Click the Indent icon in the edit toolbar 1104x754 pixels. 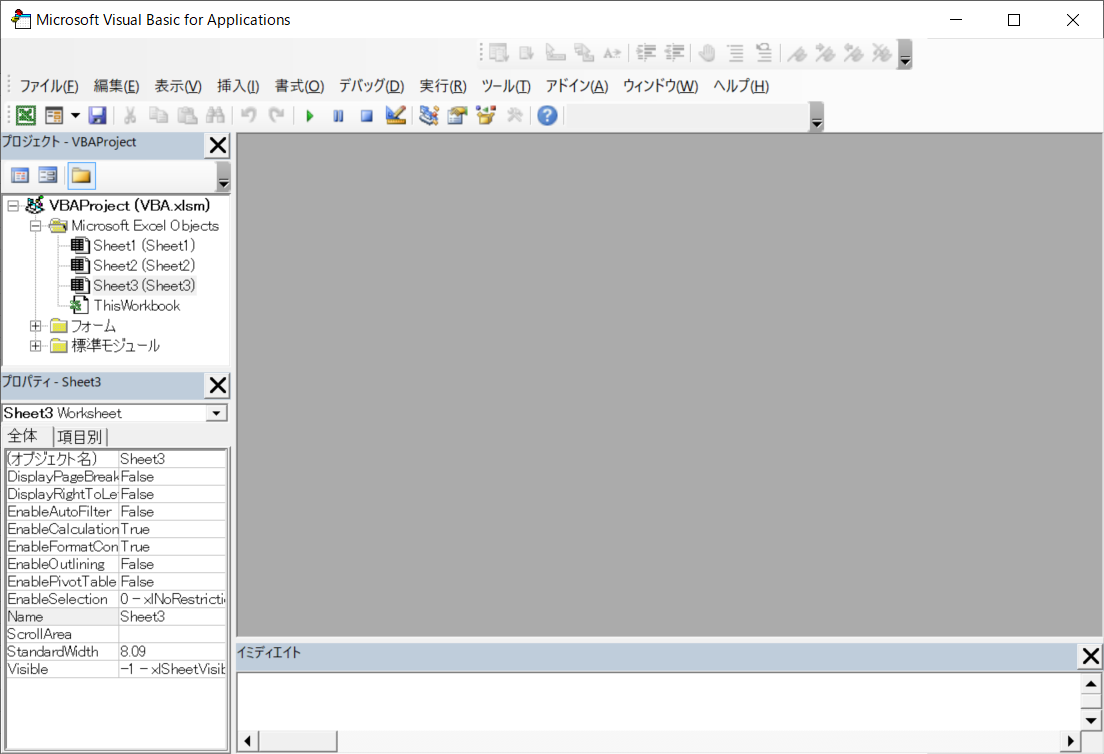[646, 53]
